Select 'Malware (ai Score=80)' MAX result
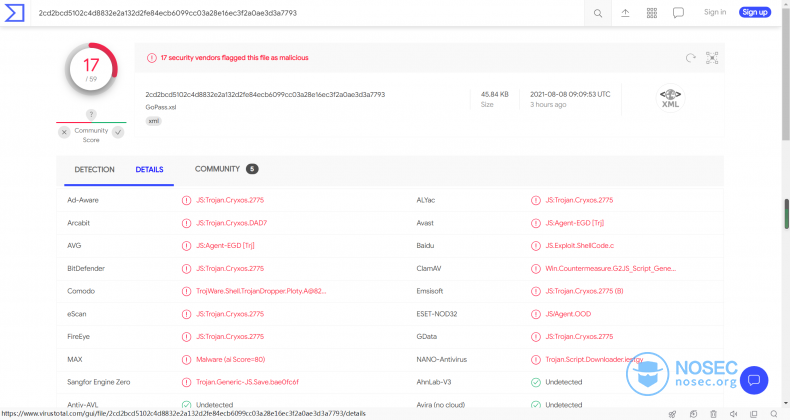Viewport: 790px width, 420px height. pyautogui.click(x=230, y=360)
